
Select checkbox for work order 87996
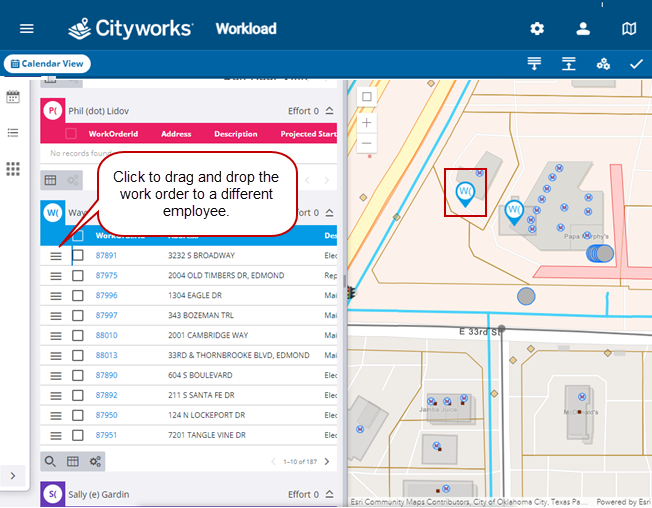point(77,295)
